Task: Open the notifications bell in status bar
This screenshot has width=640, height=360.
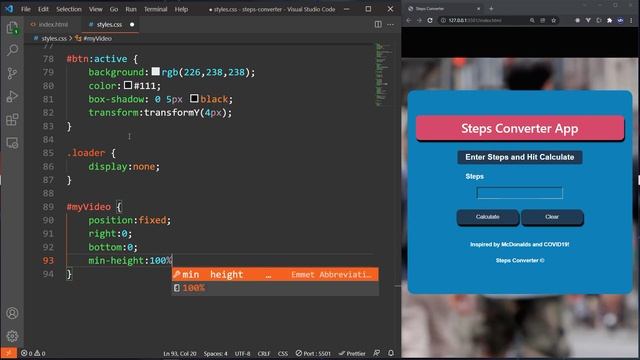Action: 391,353
